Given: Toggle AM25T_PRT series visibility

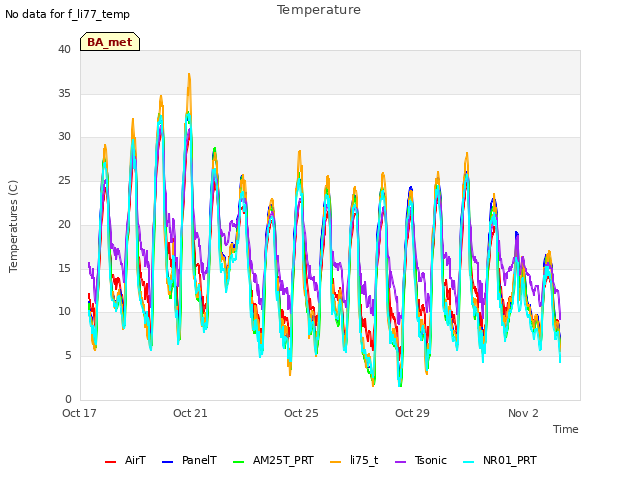Looking at the screenshot, I should point(273,461).
